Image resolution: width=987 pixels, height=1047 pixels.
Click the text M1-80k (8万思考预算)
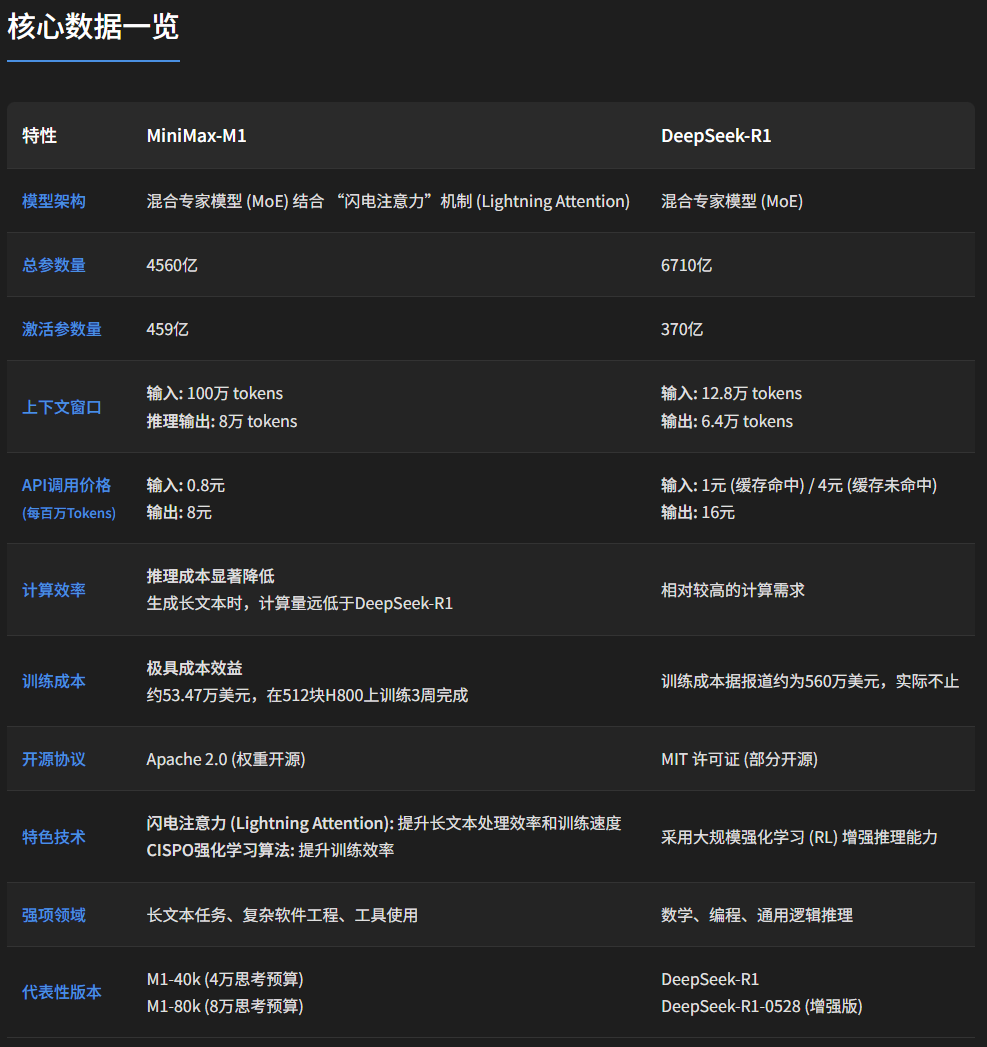point(225,1006)
